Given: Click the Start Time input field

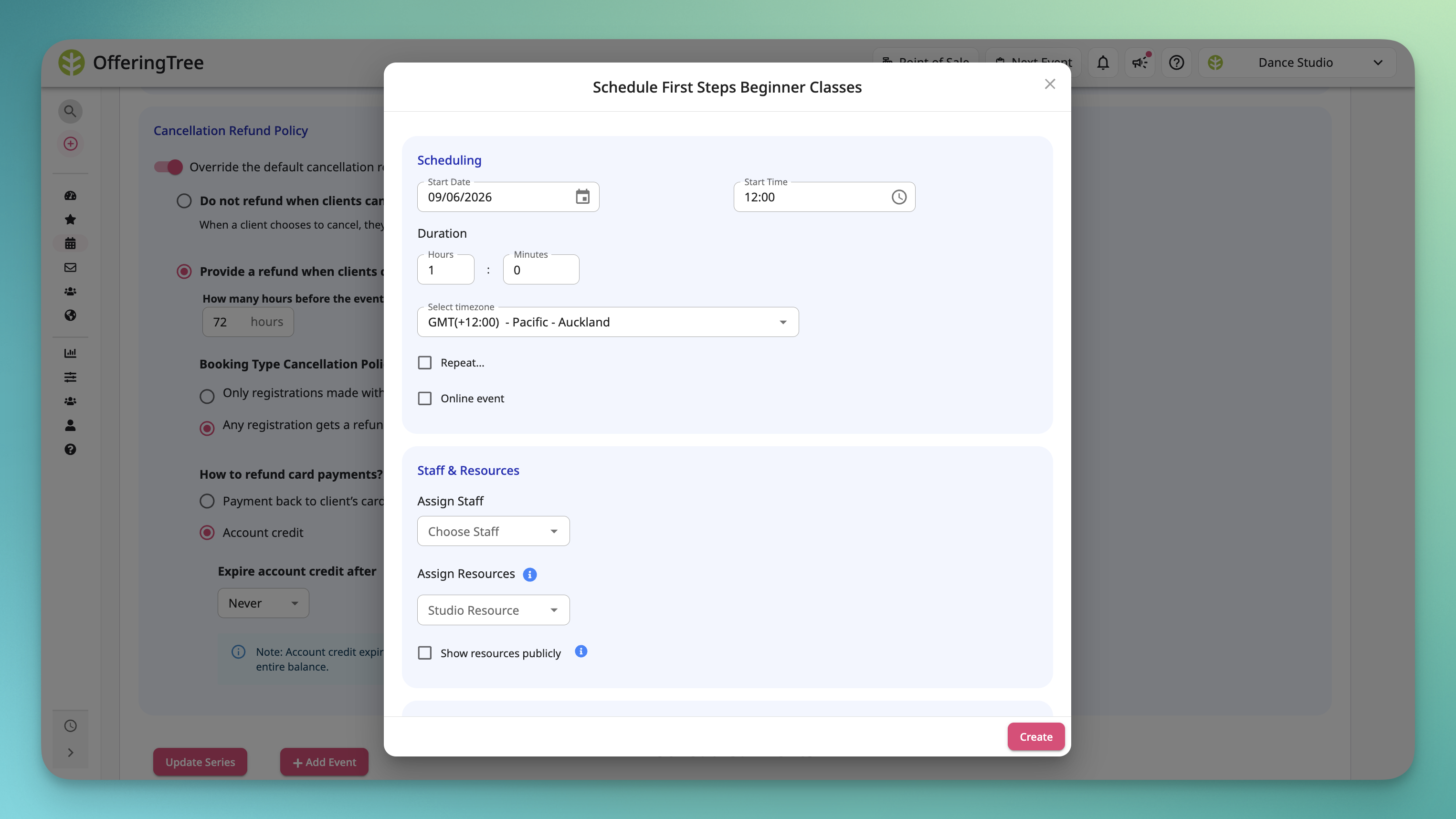Looking at the screenshot, I should 824,197.
